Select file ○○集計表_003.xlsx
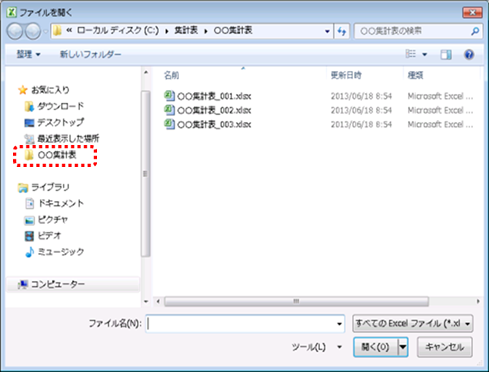Image resolution: width=489 pixels, height=372 pixels. (x=214, y=124)
